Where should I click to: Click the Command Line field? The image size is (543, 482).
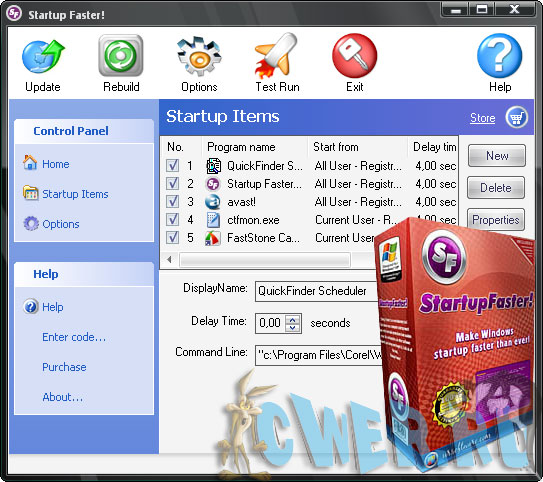point(319,355)
